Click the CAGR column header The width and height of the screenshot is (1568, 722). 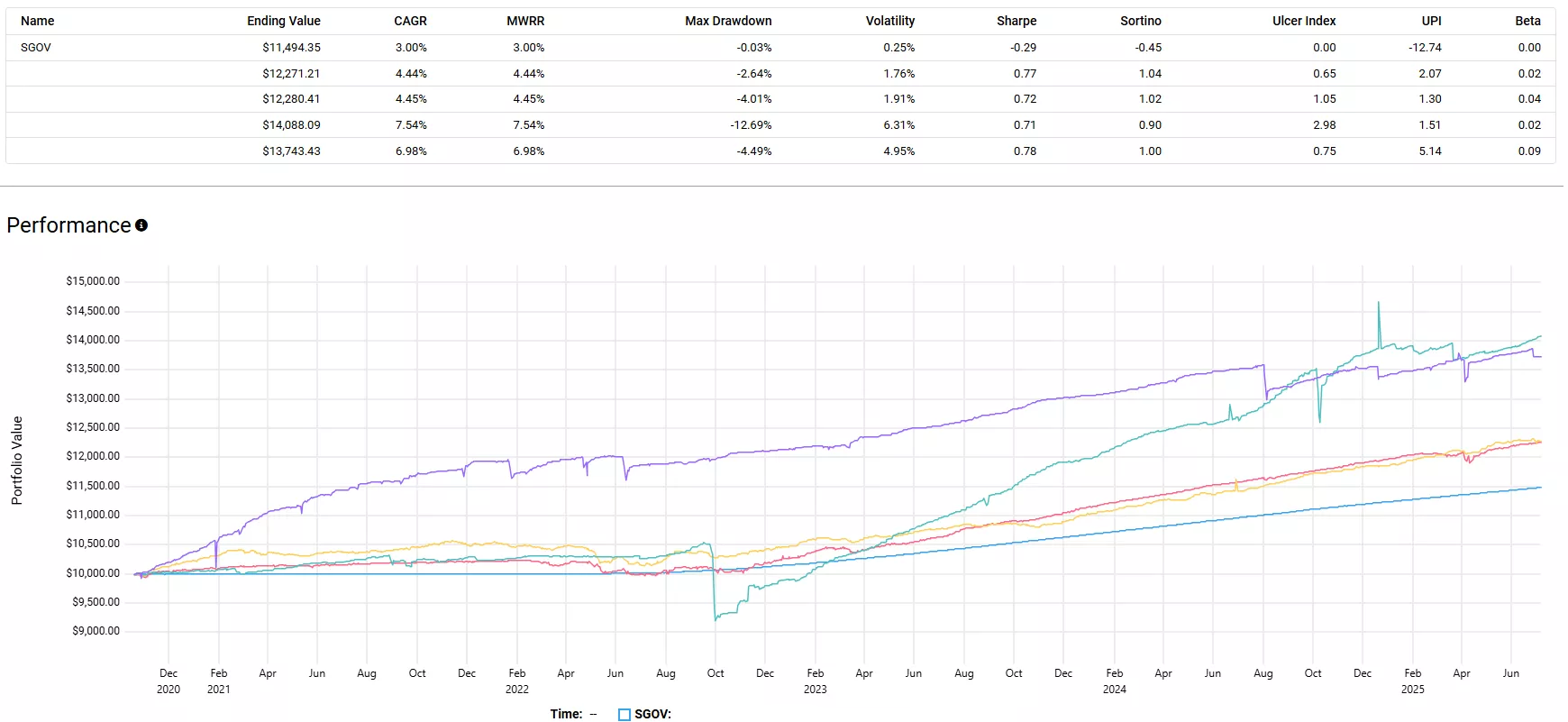click(x=410, y=21)
